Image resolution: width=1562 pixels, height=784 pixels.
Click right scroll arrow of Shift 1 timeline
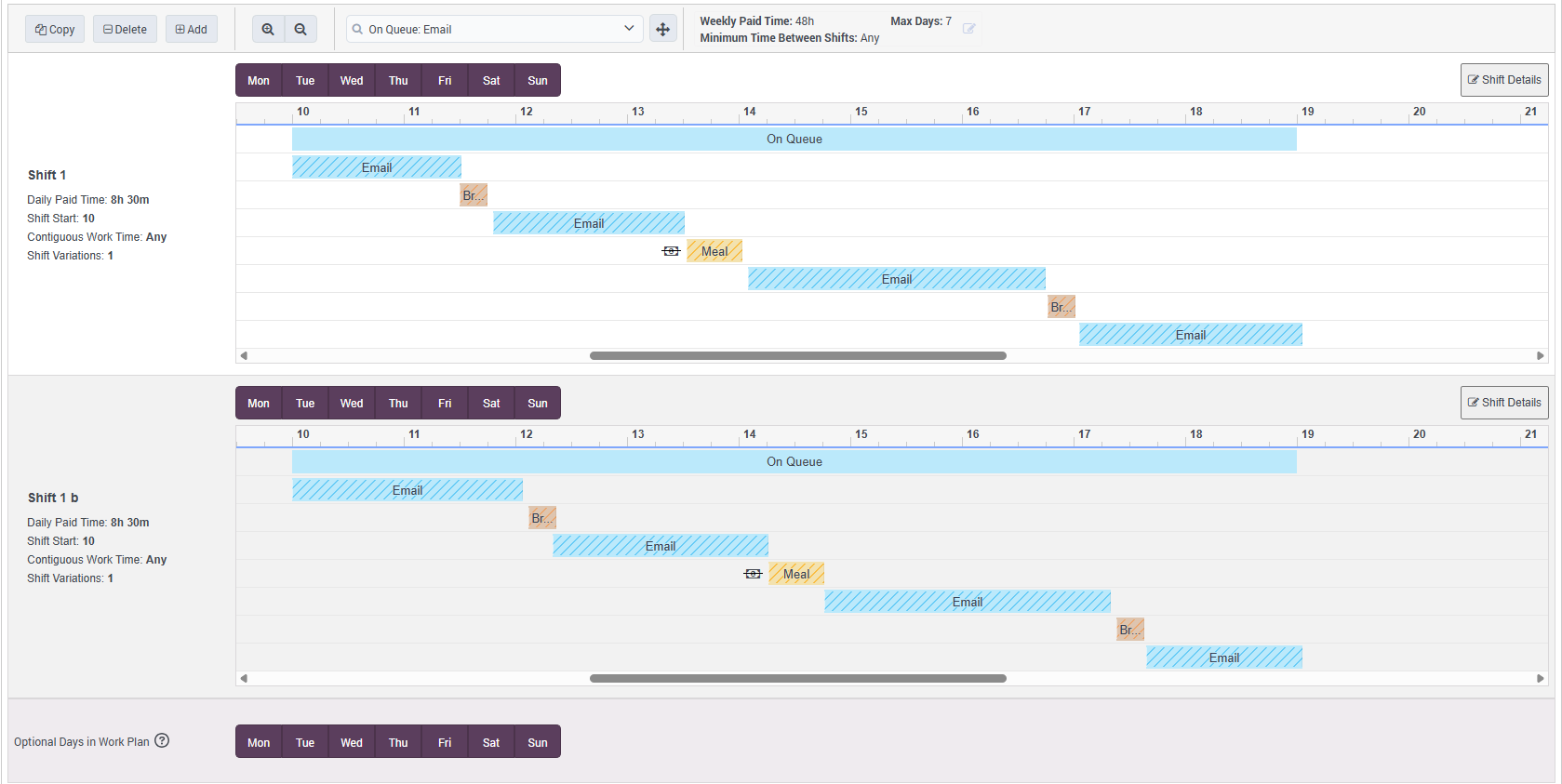click(x=1540, y=355)
